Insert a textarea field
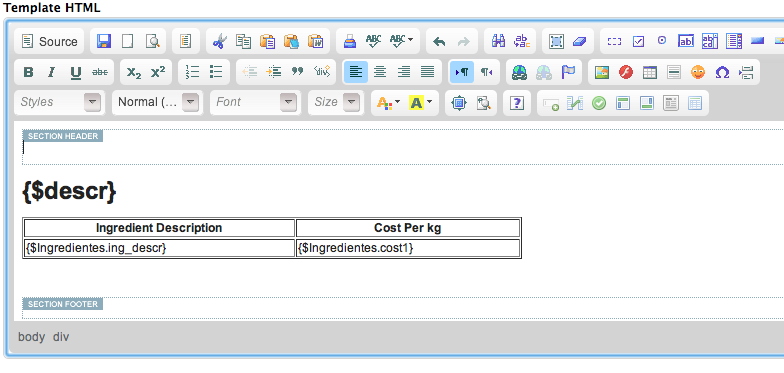 (x=710, y=42)
